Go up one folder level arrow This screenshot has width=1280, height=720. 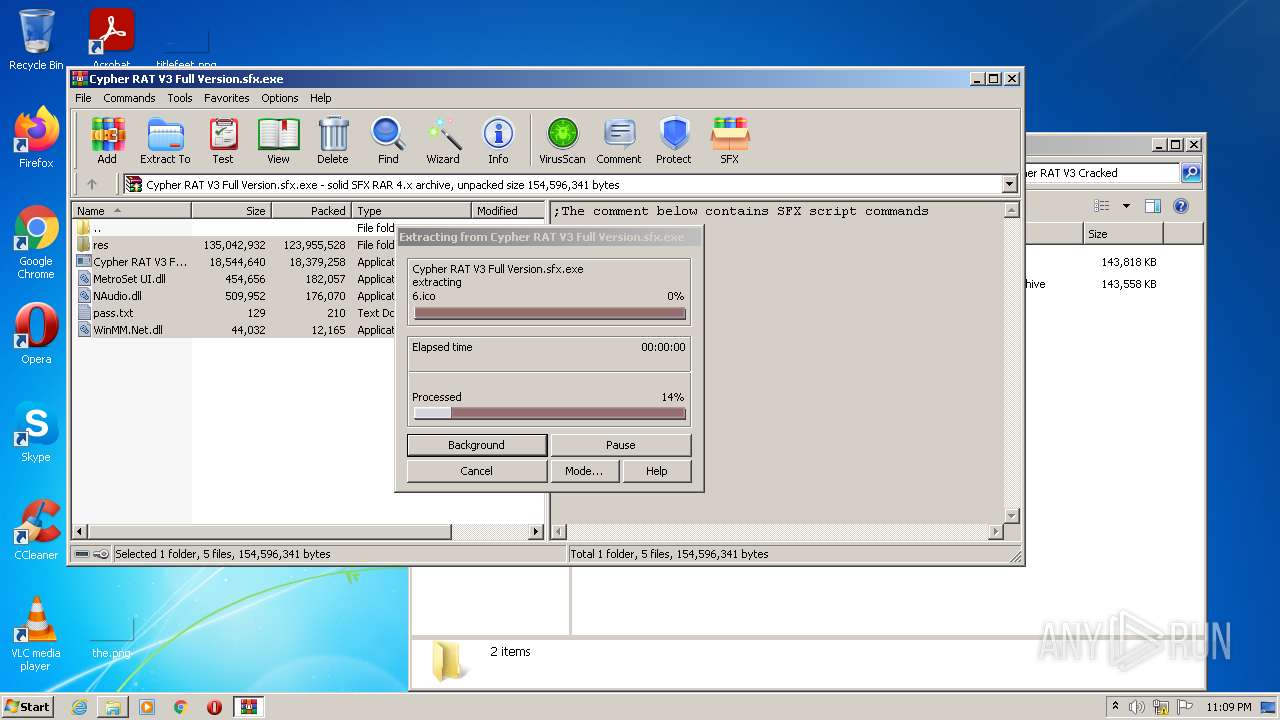pyautogui.click(x=92, y=184)
